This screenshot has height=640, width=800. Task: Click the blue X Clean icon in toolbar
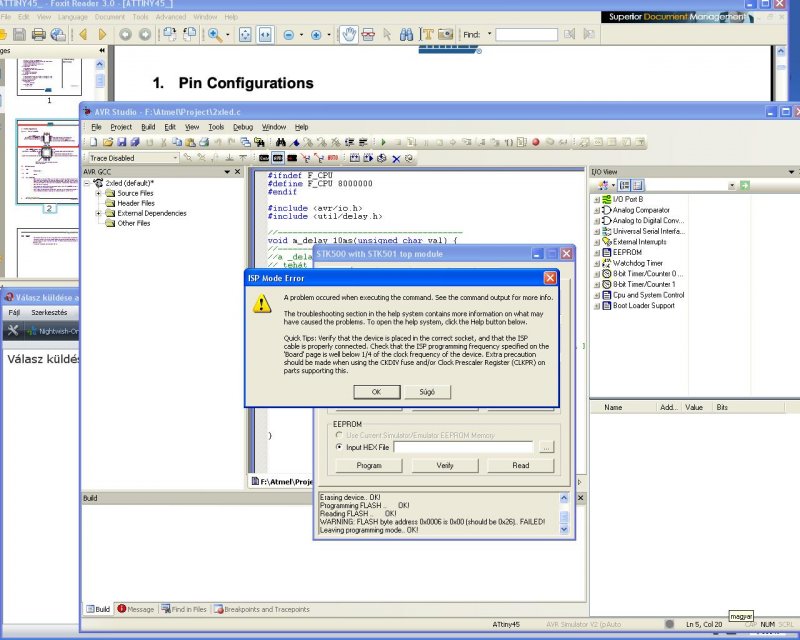[x=396, y=159]
